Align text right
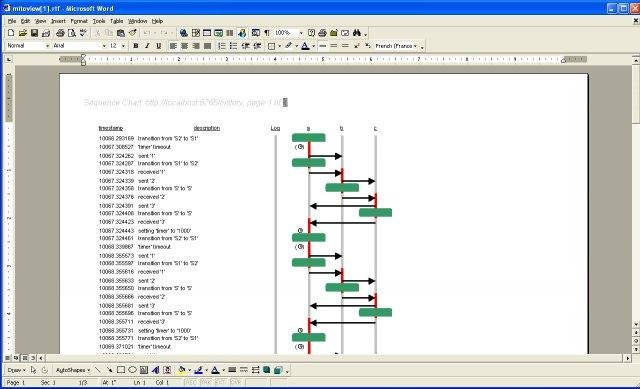This screenshot has height=389, width=640. pos(196,46)
